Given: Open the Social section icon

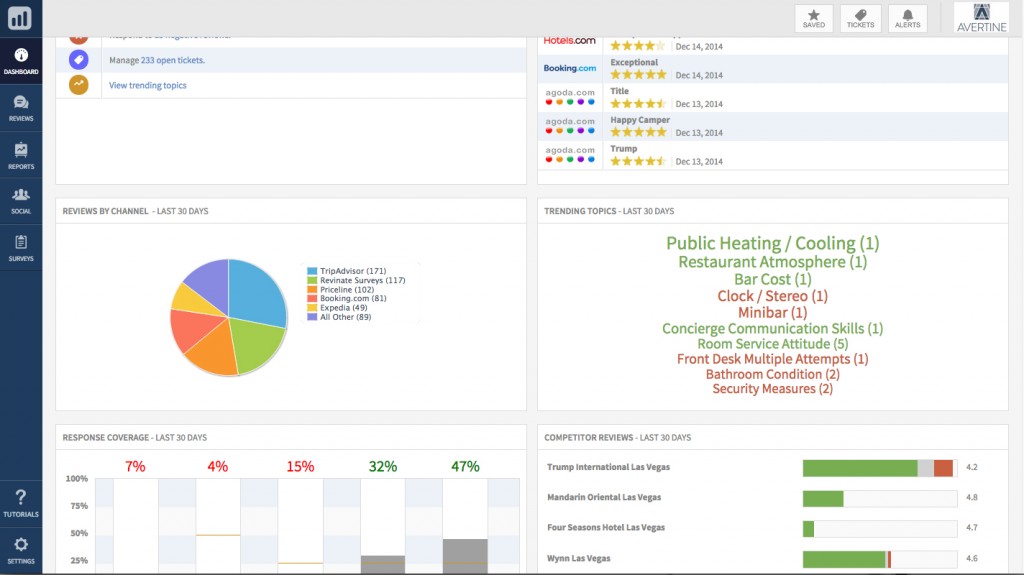Looking at the screenshot, I should click(21, 201).
